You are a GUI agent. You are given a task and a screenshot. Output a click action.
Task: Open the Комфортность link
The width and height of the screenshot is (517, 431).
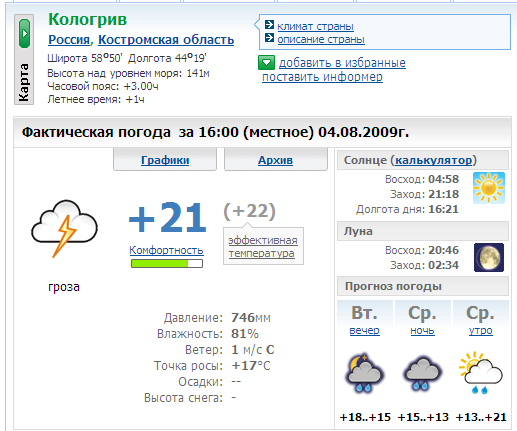coord(166,250)
